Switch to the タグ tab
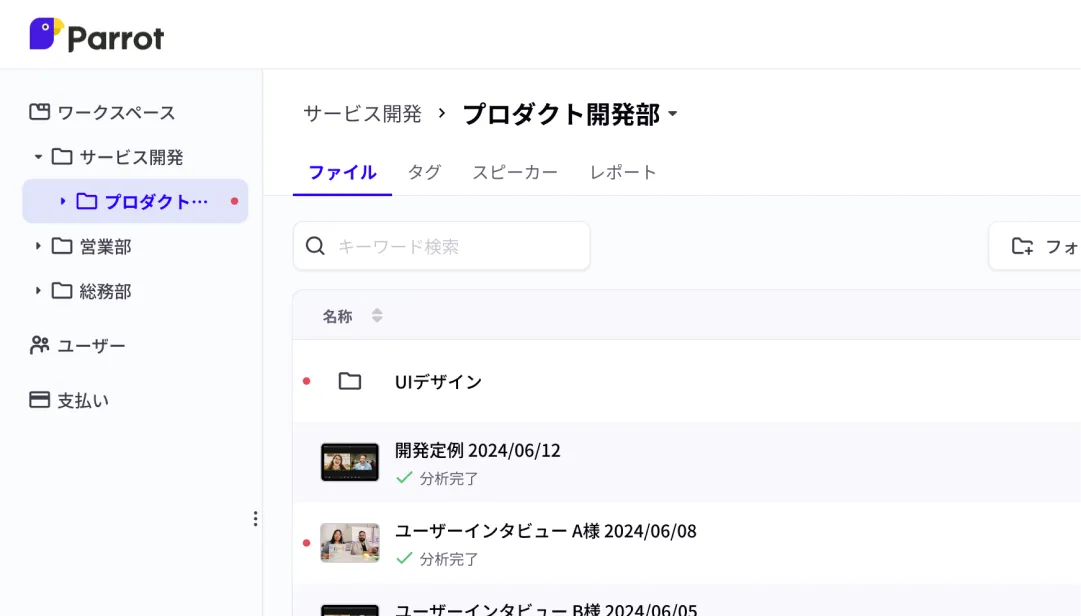The height and width of the screenshot is (616, 1081). pos(423,172)
